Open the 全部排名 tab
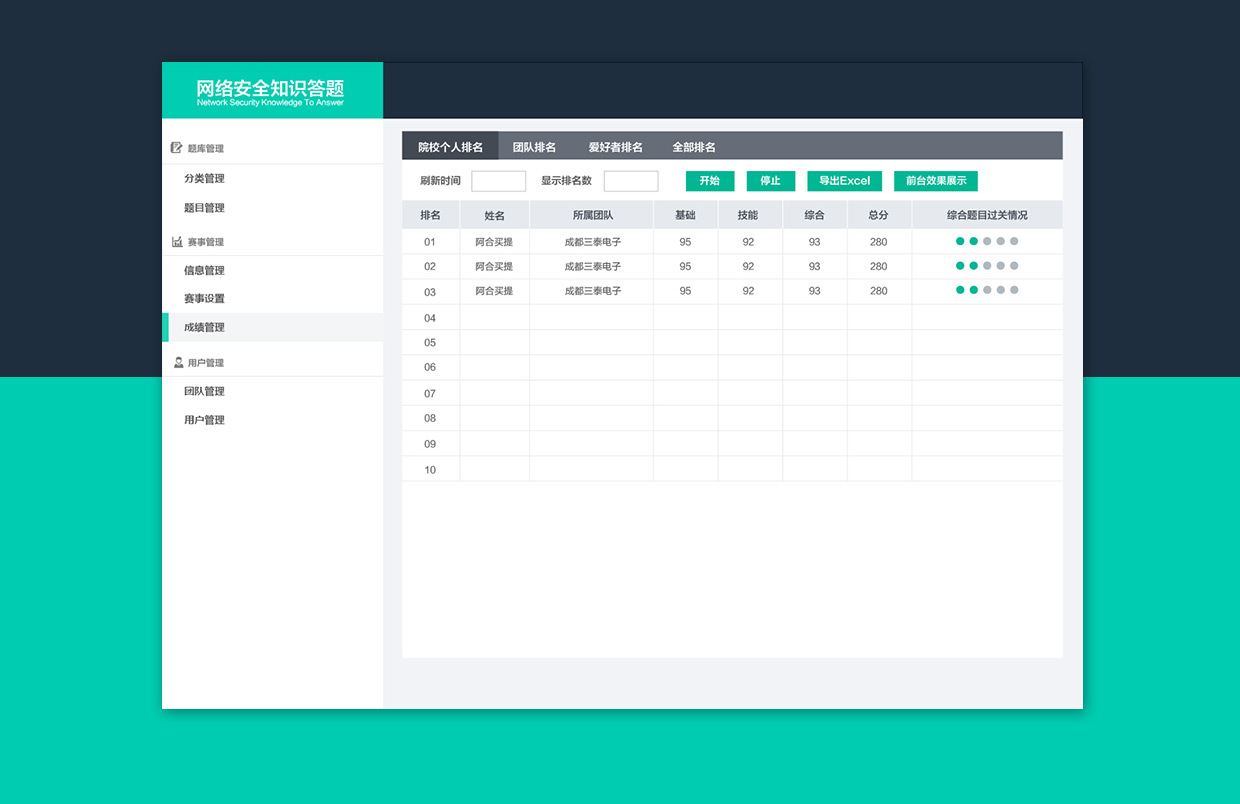This screenshot has width=1240, height=804. pyautogui.click(x=694, y=147)
